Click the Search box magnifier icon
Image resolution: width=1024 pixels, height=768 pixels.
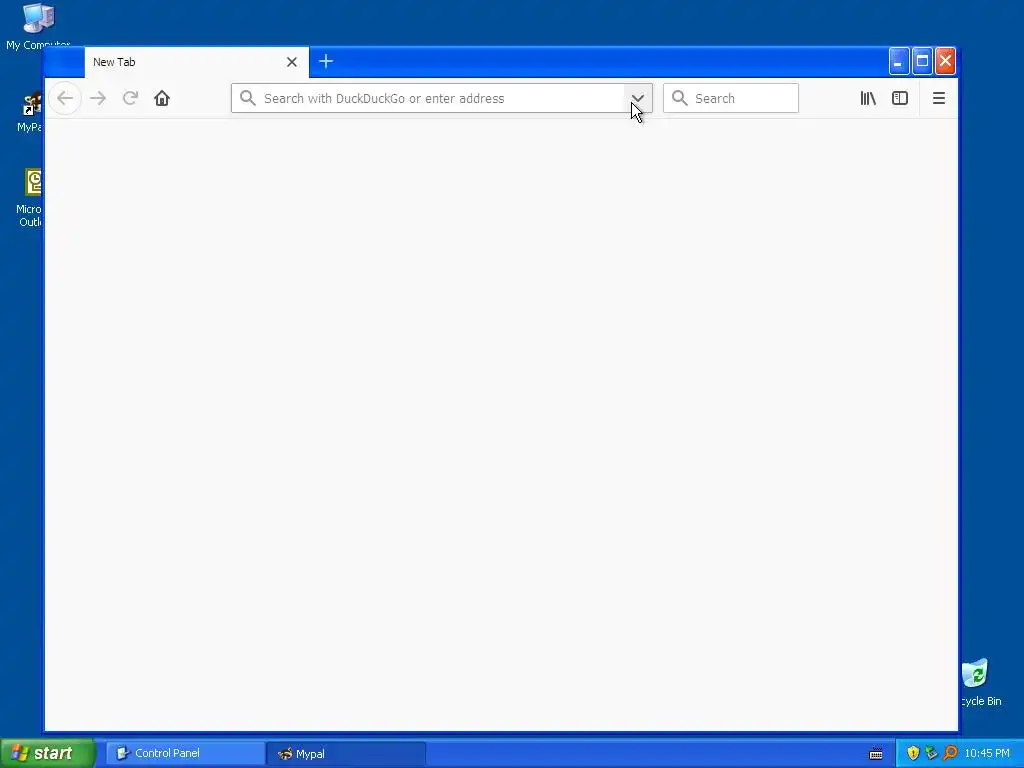coord(680,99)
